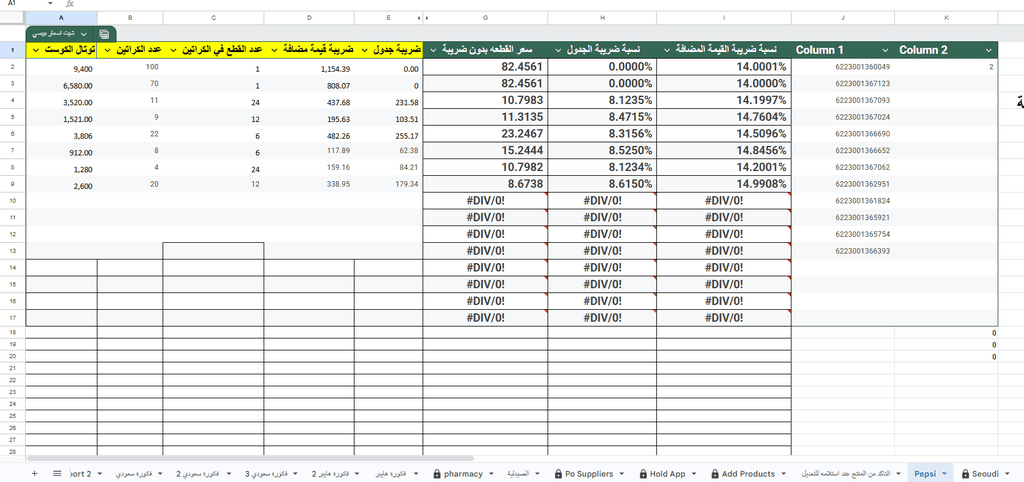The height and width of the screenshot is (482, 1024).
Task: Expand the table name options dropdown
Action: 84,34
